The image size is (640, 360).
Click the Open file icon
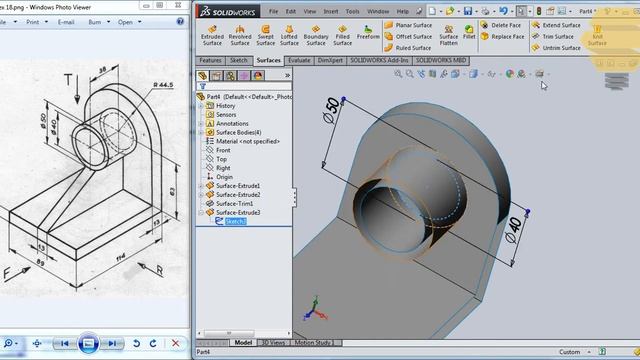[x=450, y=11]
